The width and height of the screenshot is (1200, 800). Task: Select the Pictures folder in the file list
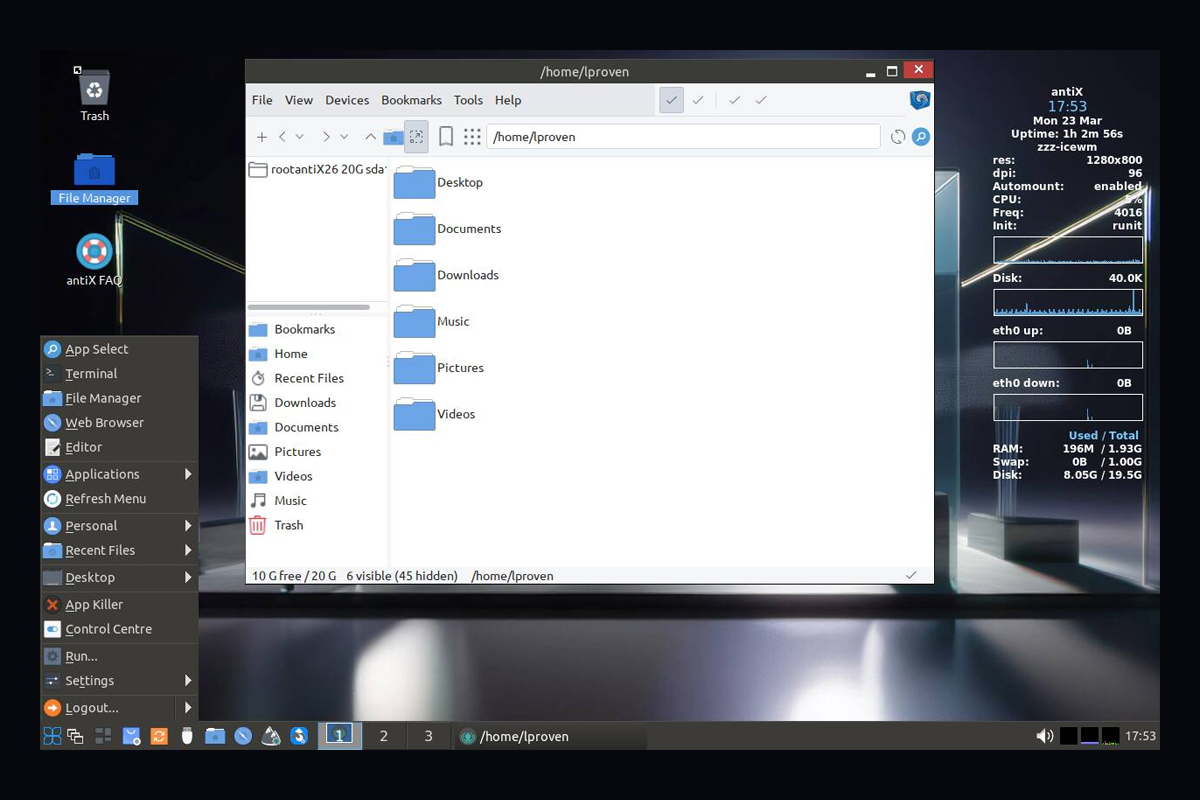(439, 367)
